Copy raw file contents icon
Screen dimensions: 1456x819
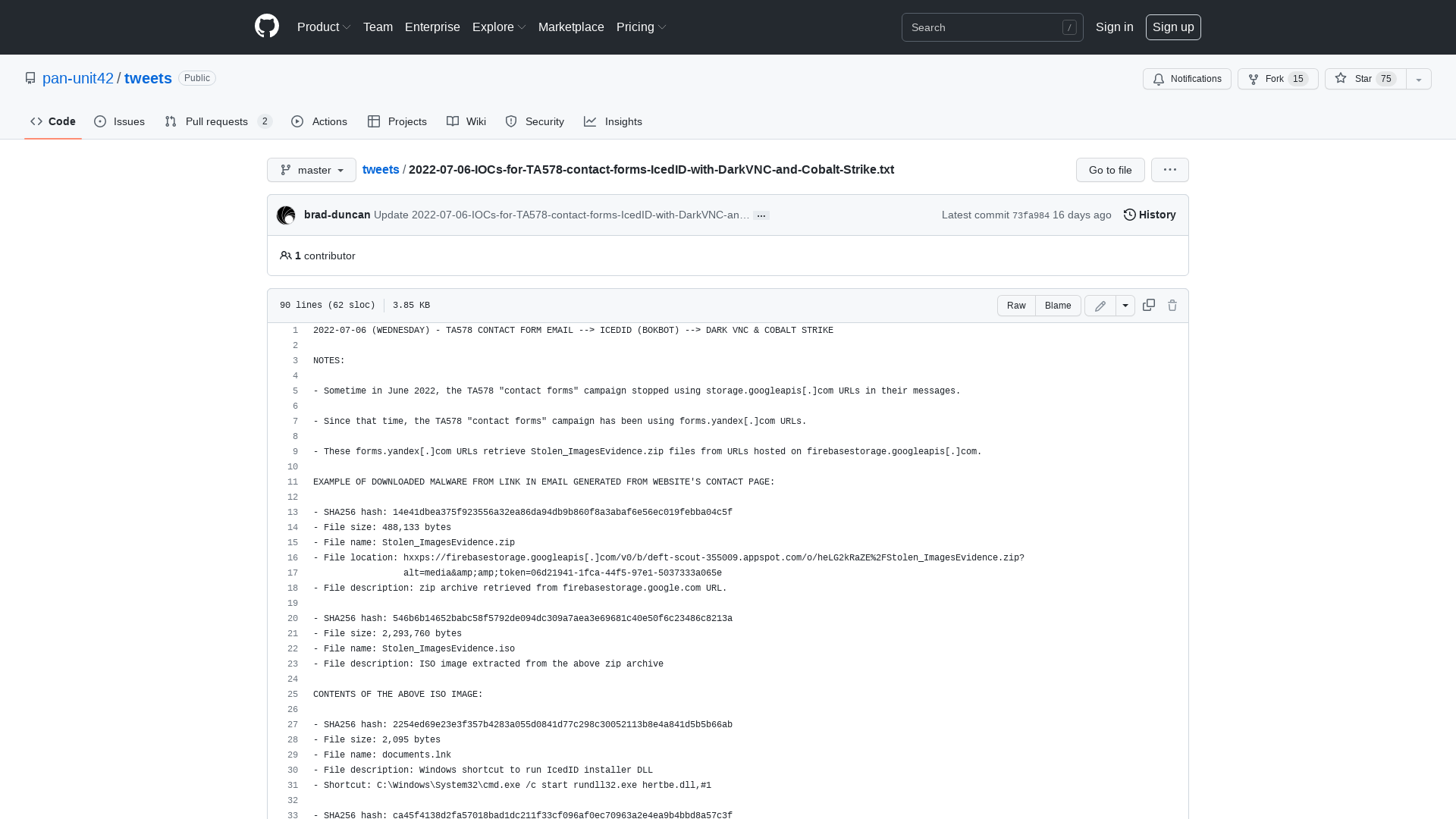tap(1148, 305)
